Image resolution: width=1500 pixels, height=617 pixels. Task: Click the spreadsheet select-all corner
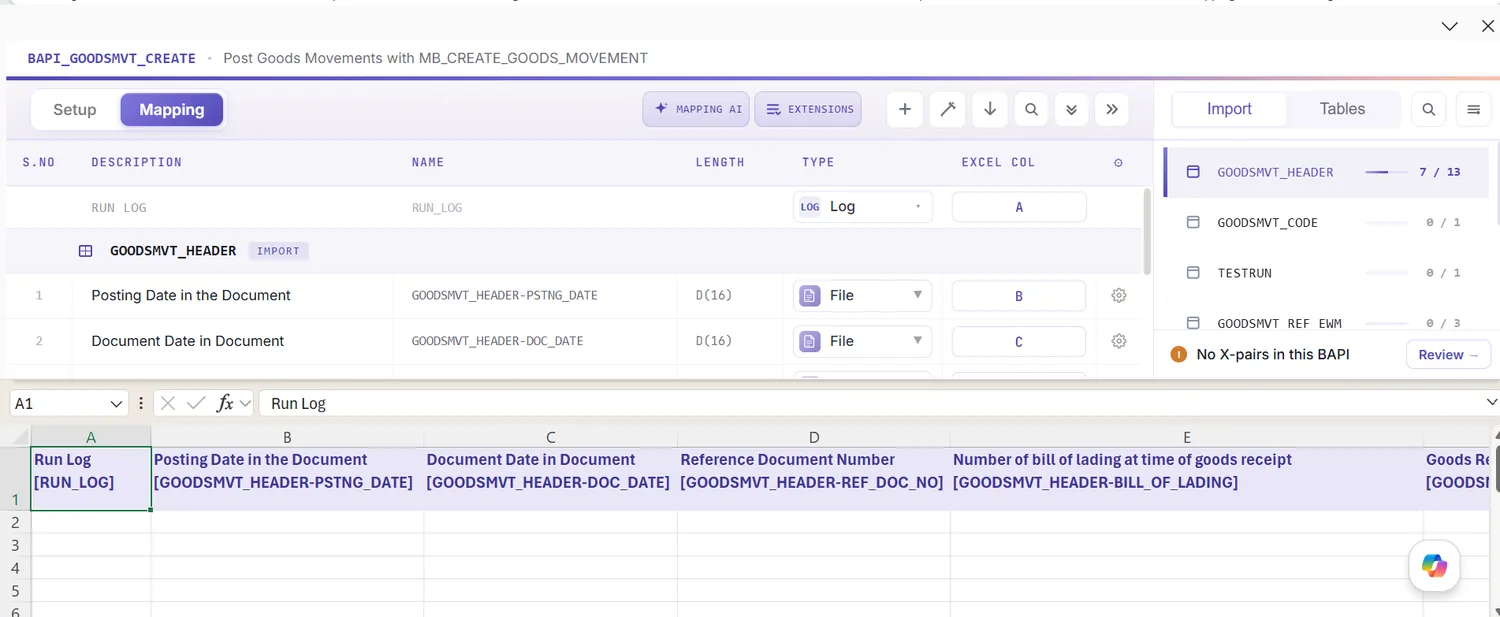tap(15, 437)
